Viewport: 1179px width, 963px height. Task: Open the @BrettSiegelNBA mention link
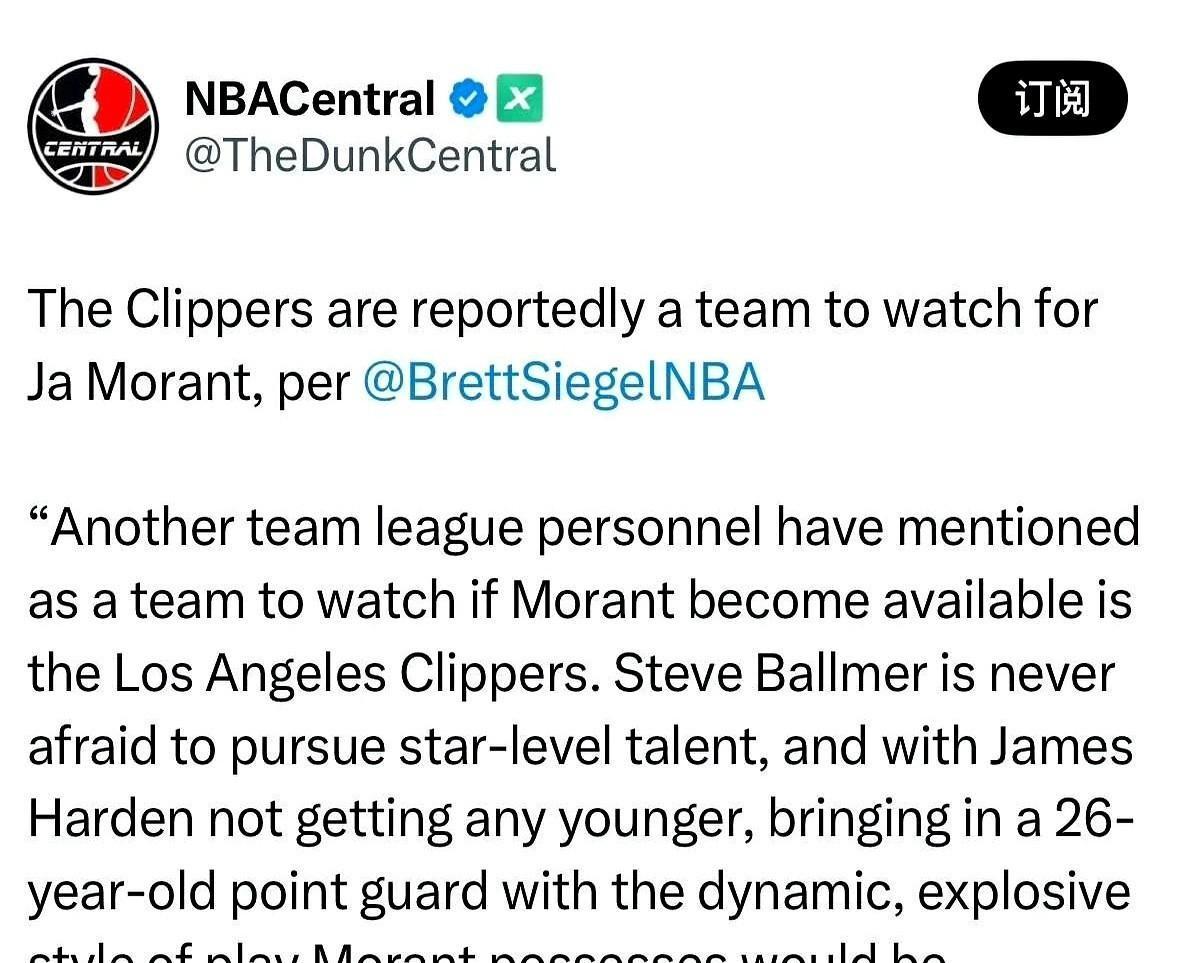point(564,383)
